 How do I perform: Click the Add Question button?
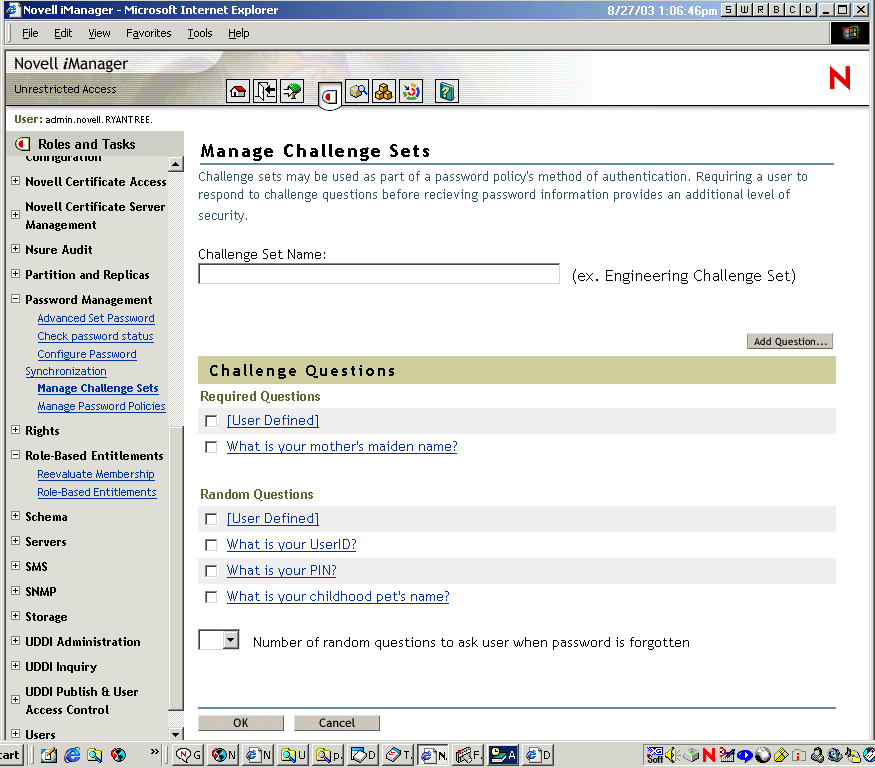tap(789, 341)
